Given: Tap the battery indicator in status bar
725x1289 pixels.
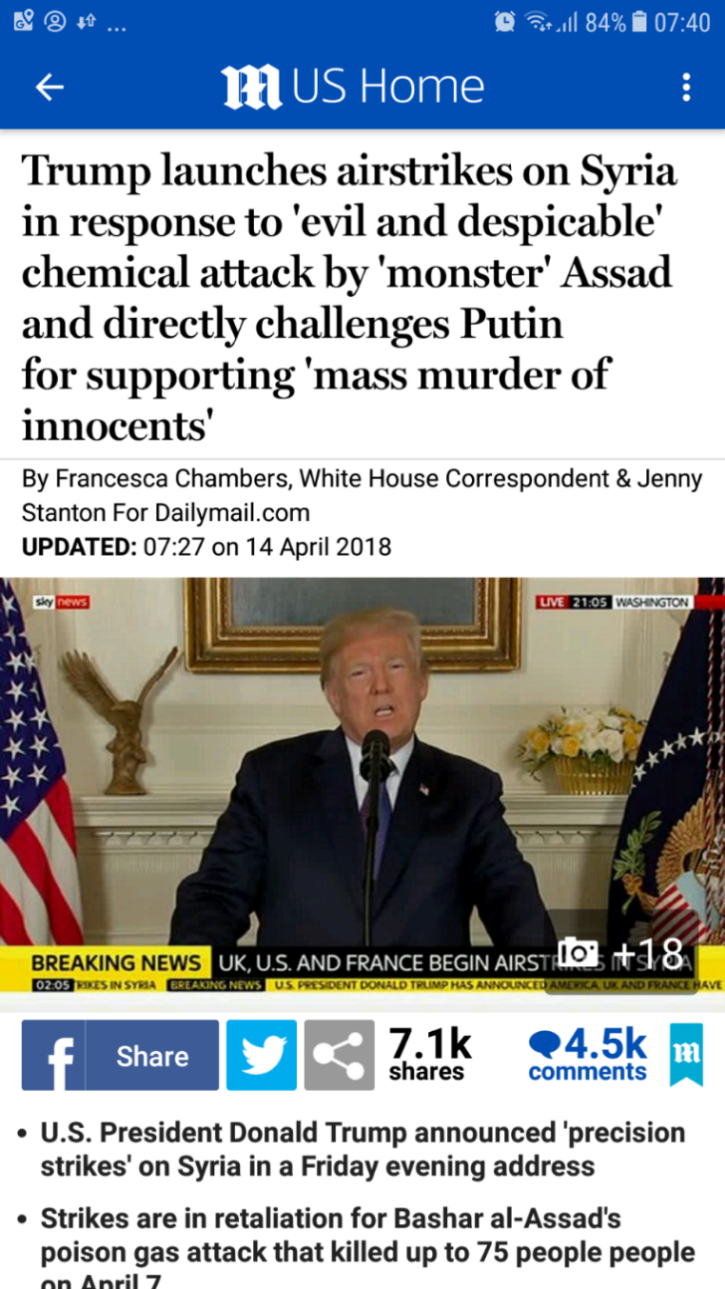Looking at the screenshot, I should 640,23.
